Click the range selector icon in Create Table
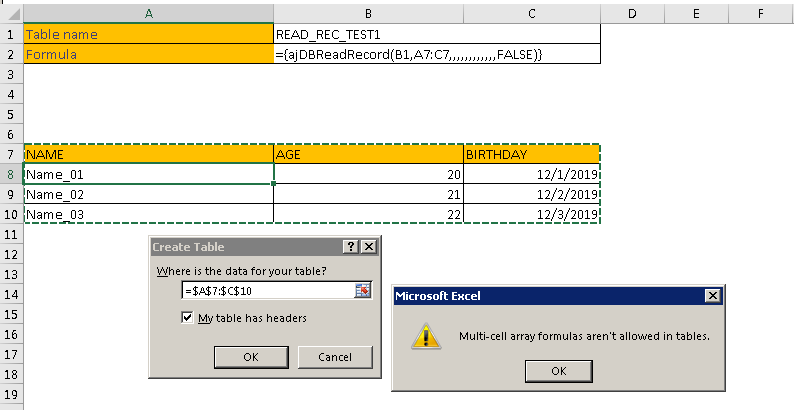 click(362, 290)
